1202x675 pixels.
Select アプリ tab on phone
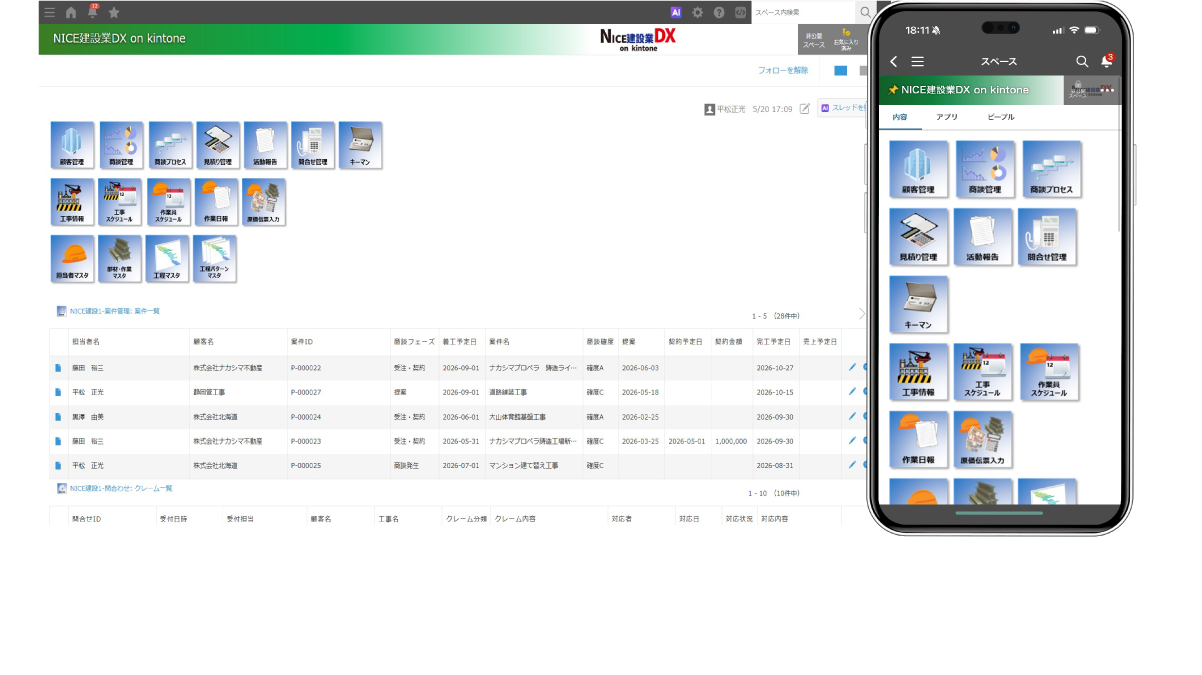point(946,117)
